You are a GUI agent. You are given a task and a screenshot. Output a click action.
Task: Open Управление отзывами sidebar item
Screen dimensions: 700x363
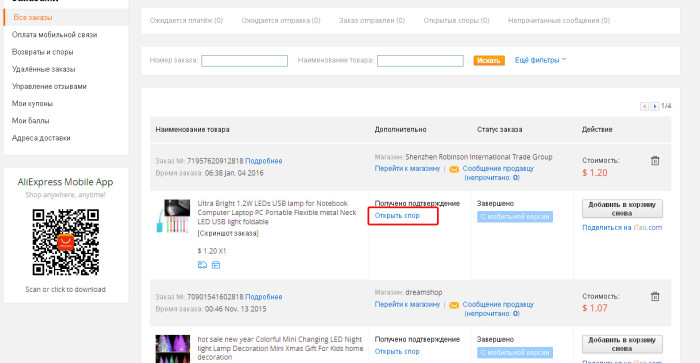point(49,87)
